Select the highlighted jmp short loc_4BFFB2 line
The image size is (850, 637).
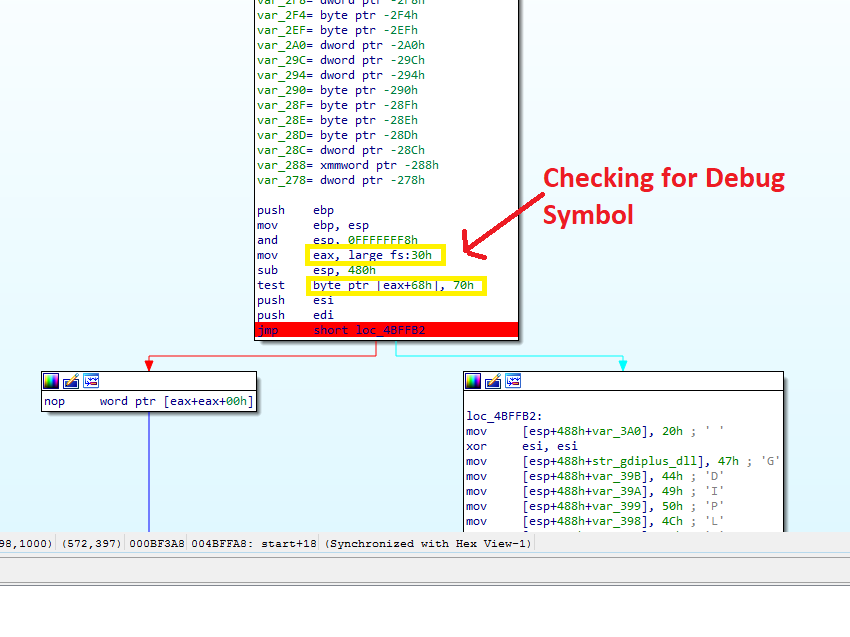387,330
